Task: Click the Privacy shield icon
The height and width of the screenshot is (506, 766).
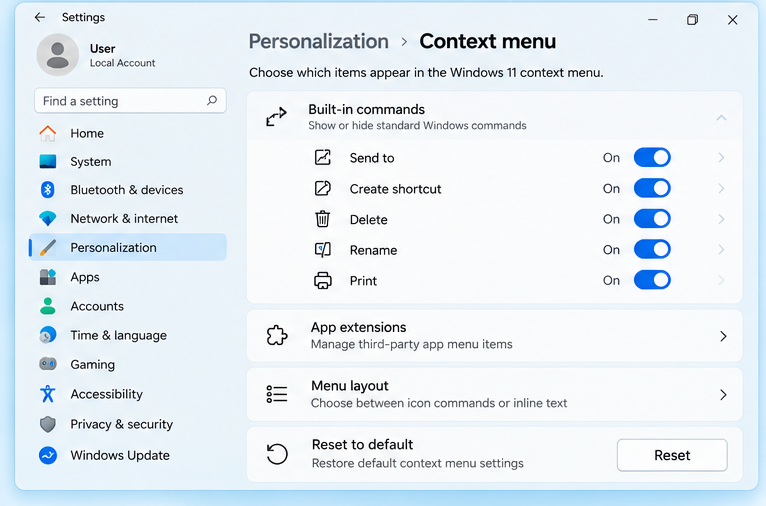Action: coord(48,424)
